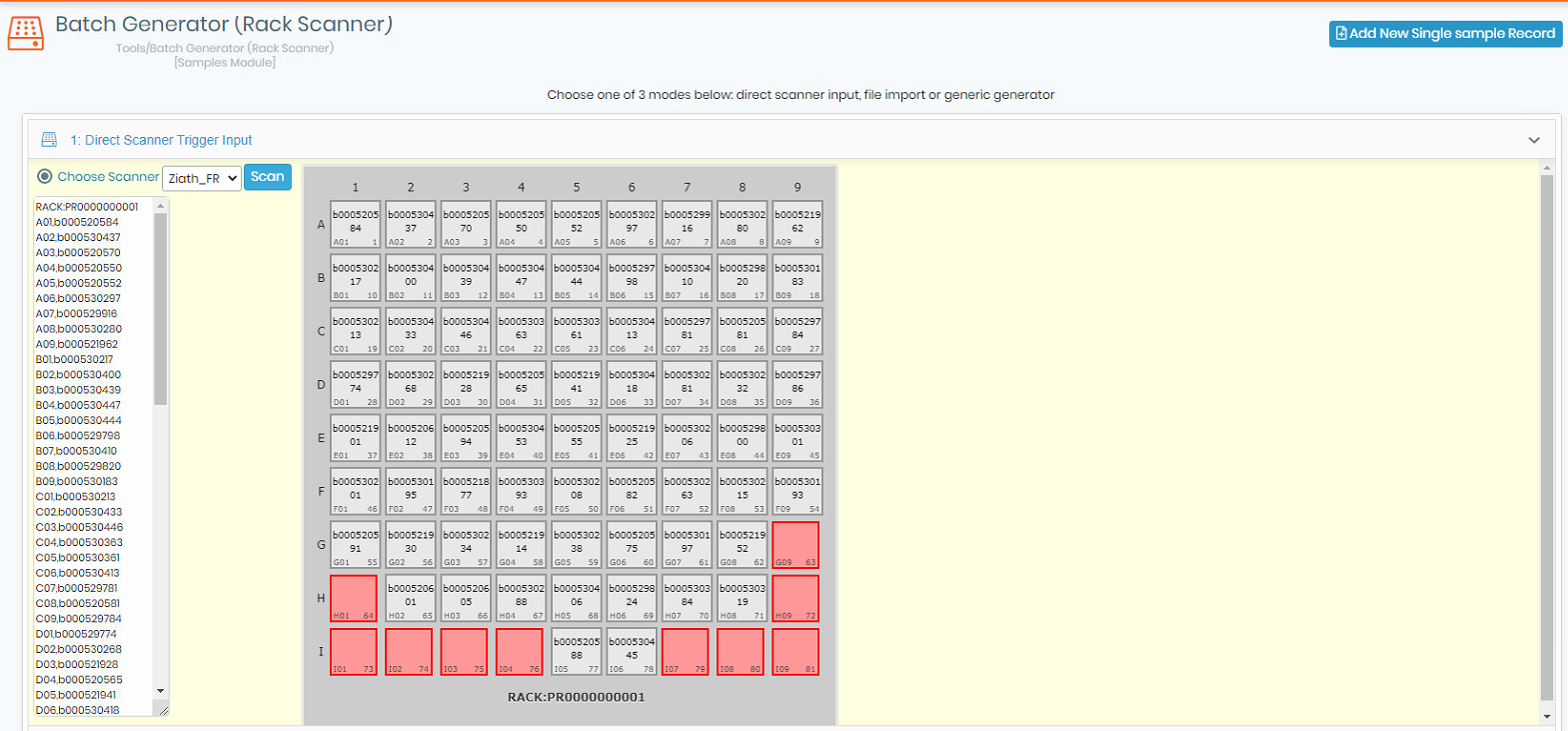Select the empty red well G09

point(795,545)
